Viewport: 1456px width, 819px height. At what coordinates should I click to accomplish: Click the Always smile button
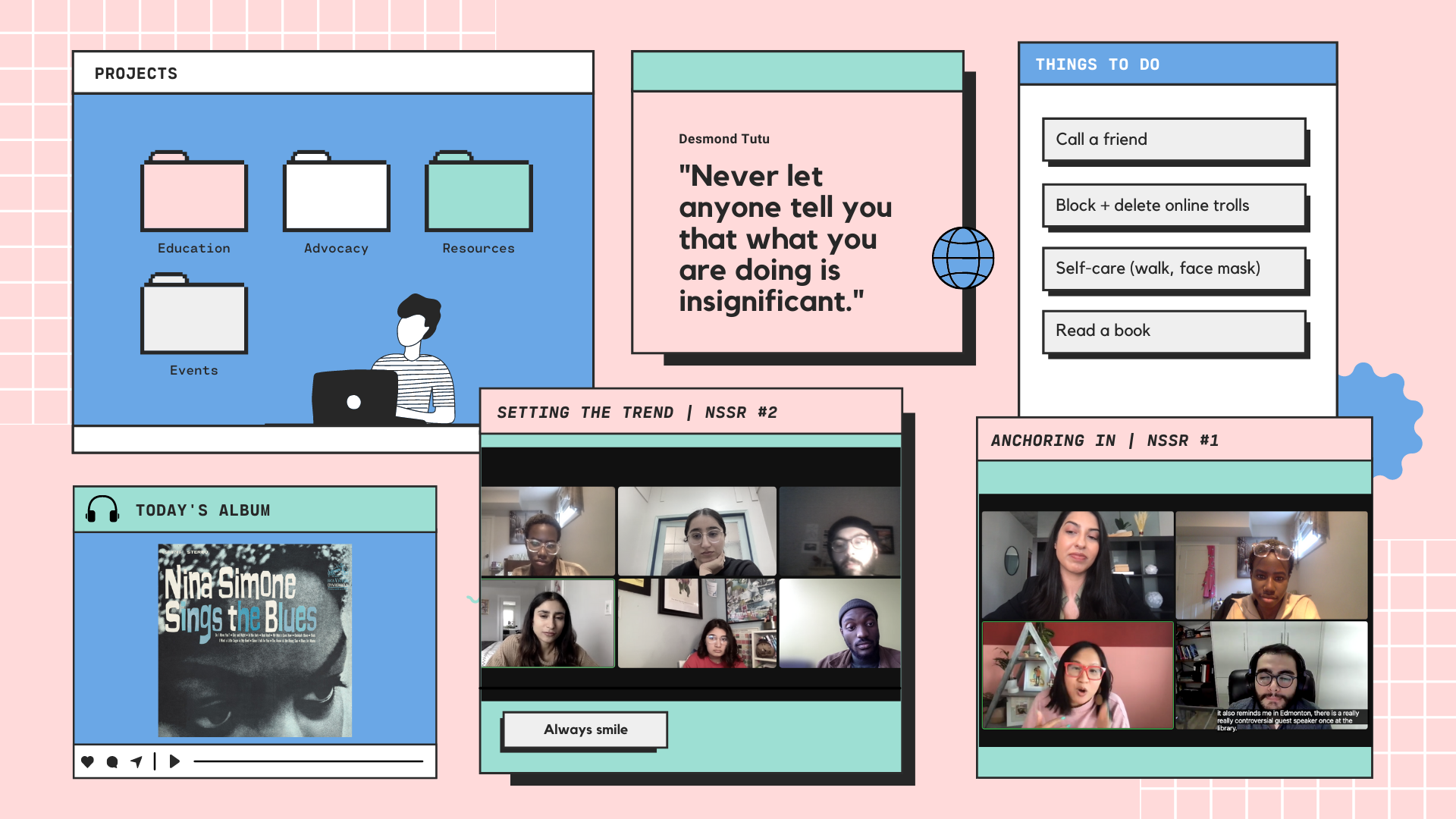pyautogui.click(x=585, y=730)
